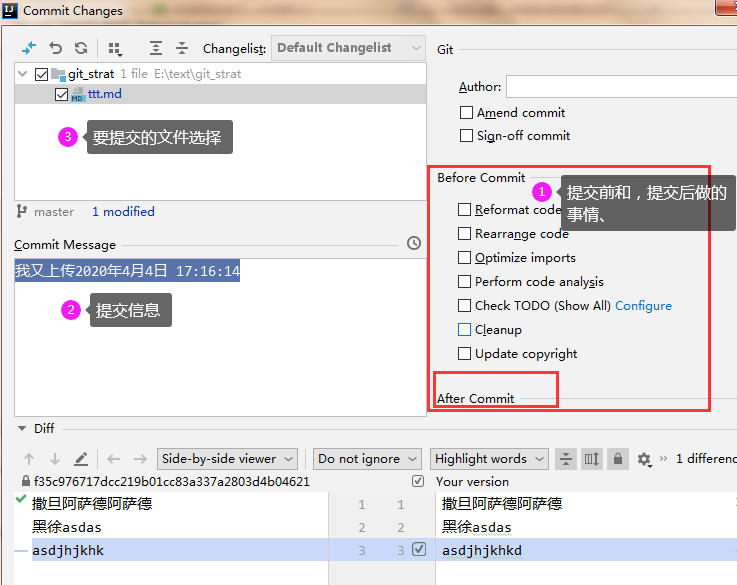Click into the Author input field
737x585 pixels.
pos(621,87)
